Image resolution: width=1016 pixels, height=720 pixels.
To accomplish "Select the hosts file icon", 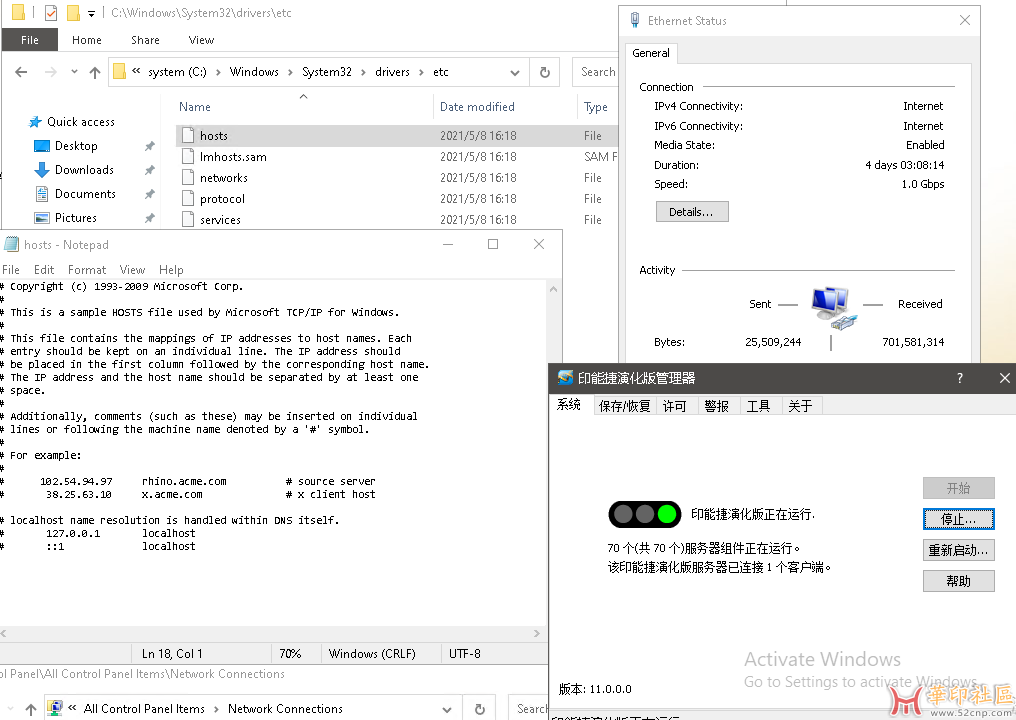I will [188, 135].
